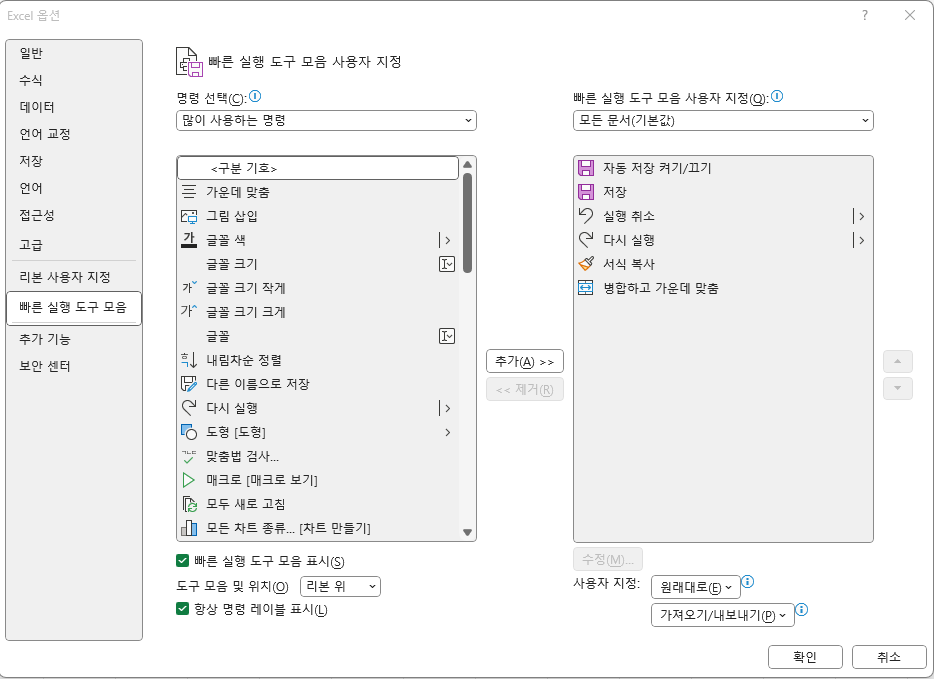The image size is (934, 679).
Task: Click the move up arrow button
Action: [x=898, y=361]
